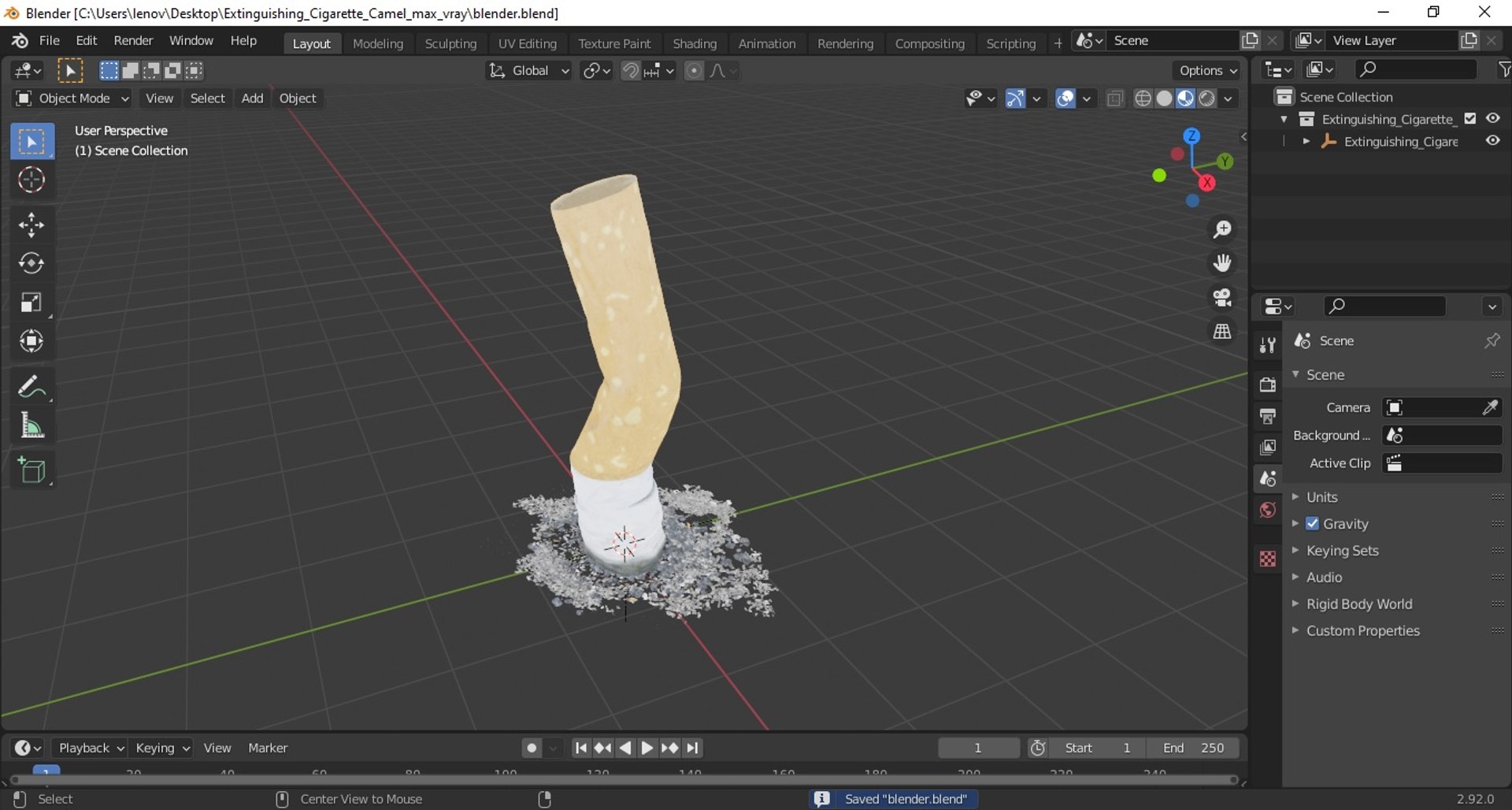Switch to wireframe viewport shading
Image resolution: width=1512 pixels, height=810 pixels.
point(1143,98)
